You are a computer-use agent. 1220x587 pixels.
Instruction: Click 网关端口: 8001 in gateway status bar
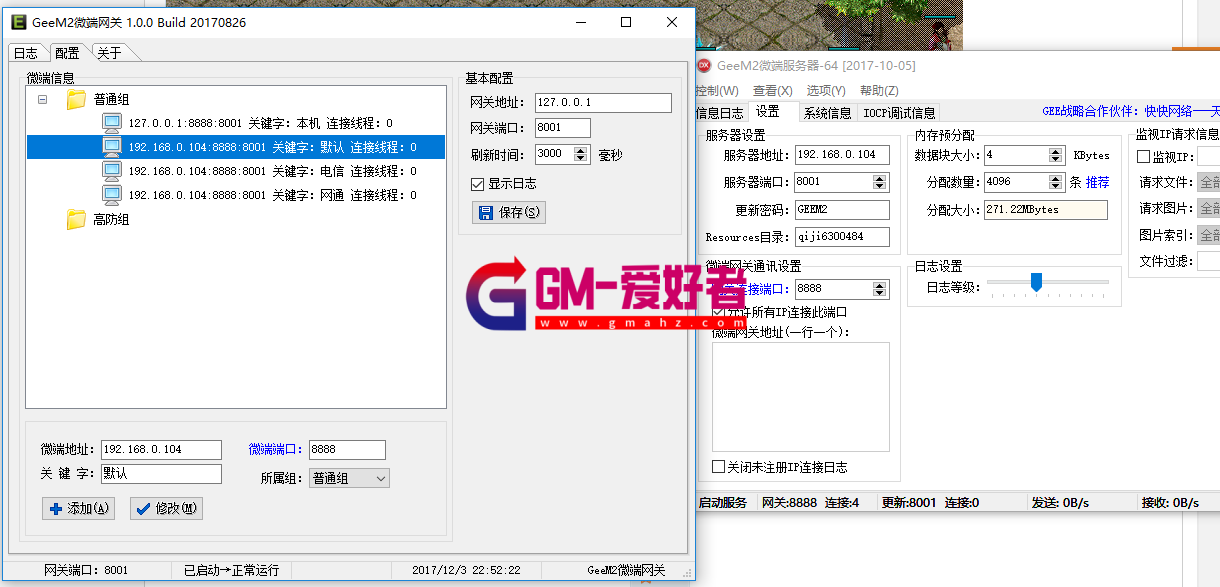[x=86, y=570]
